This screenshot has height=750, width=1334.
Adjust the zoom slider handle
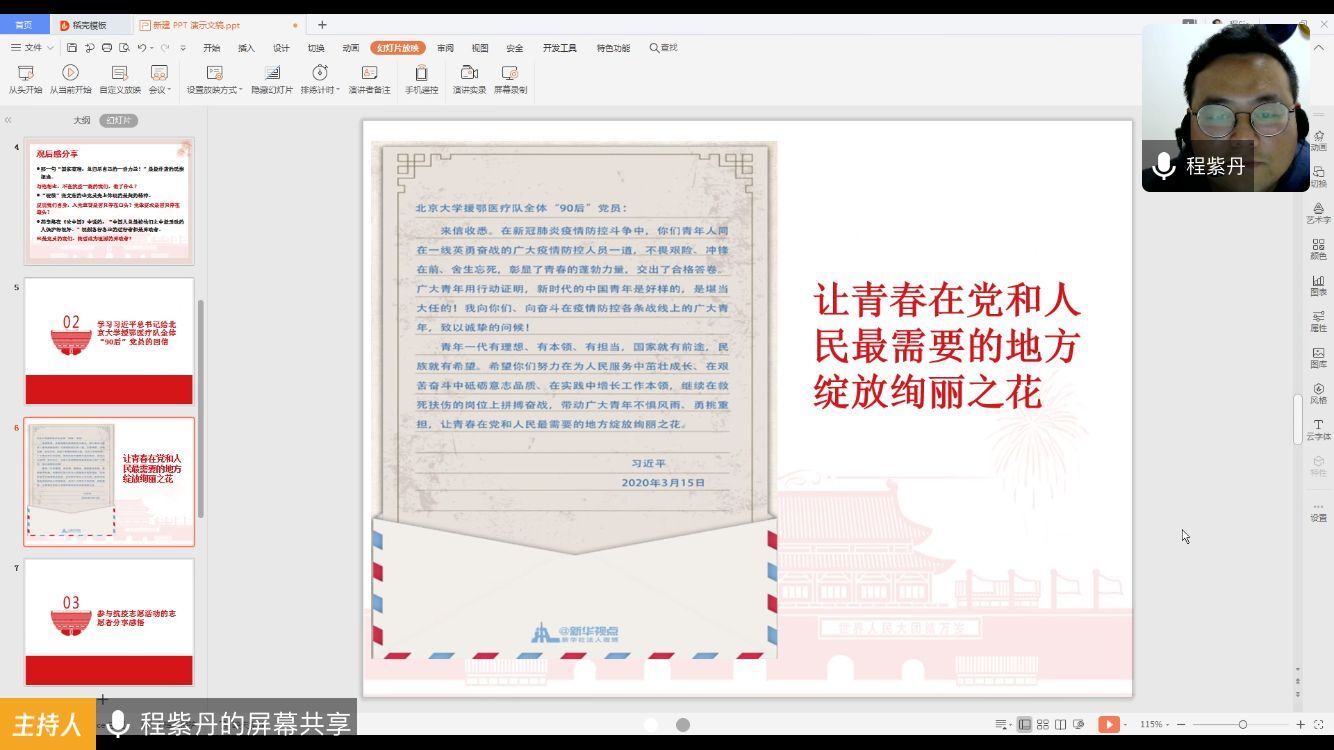(1242, 724)
